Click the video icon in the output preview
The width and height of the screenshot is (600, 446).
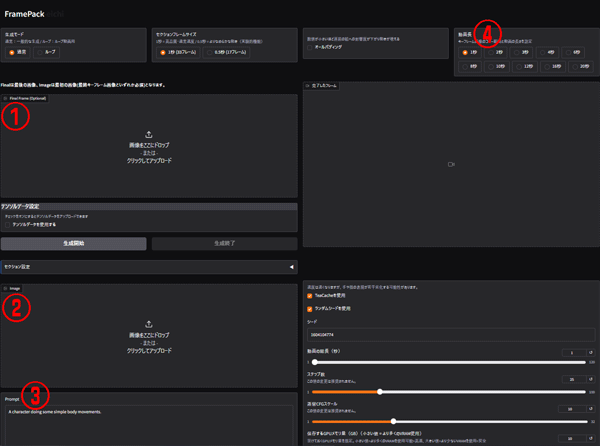(451, 164)
